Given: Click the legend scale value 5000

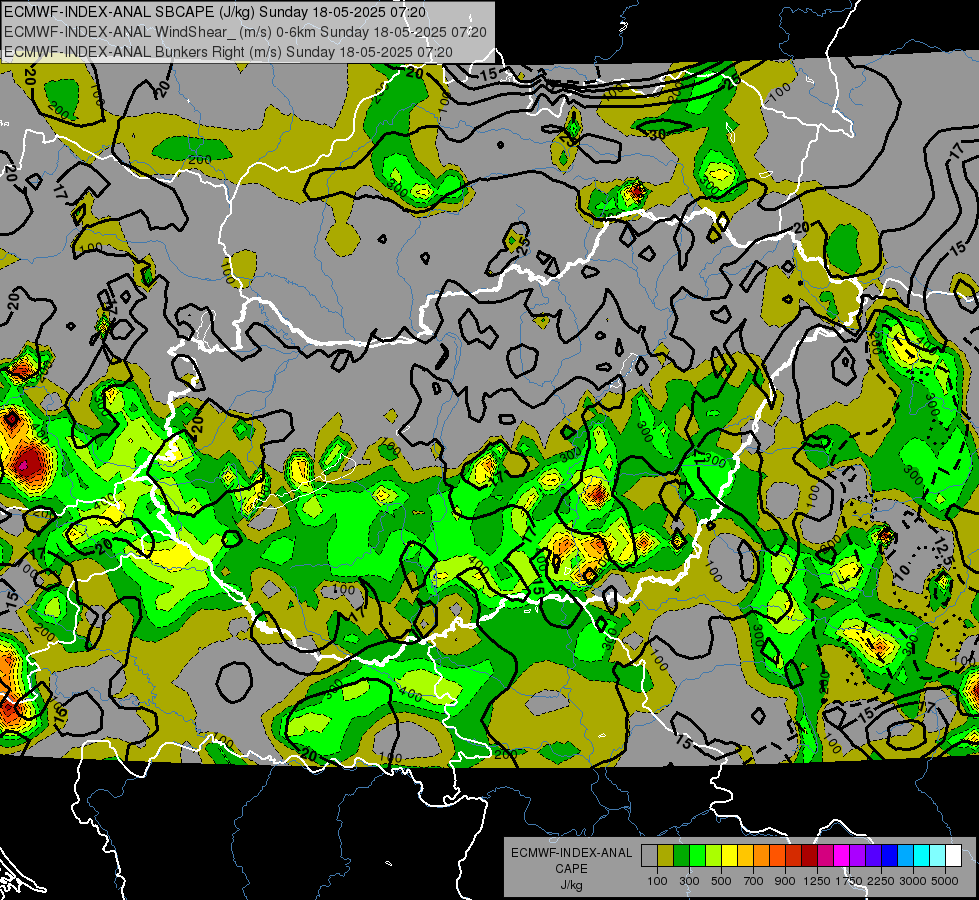Looking at the screenshot, I should tap(945, 881).
